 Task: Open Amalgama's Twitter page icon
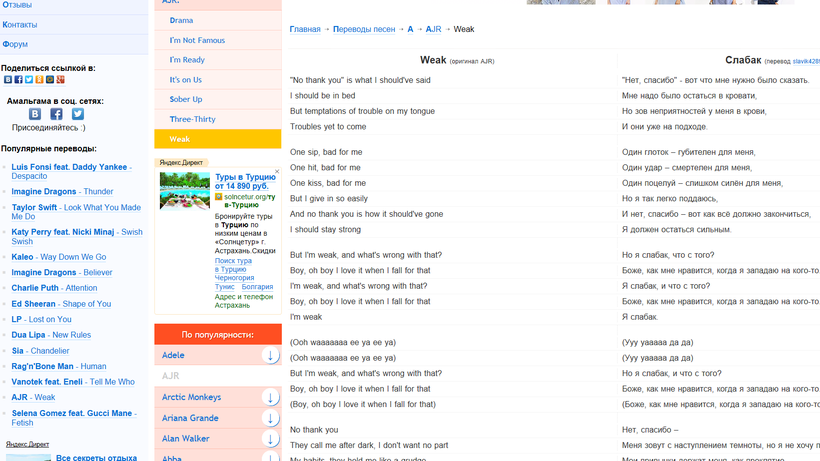(x=78, y=114)
